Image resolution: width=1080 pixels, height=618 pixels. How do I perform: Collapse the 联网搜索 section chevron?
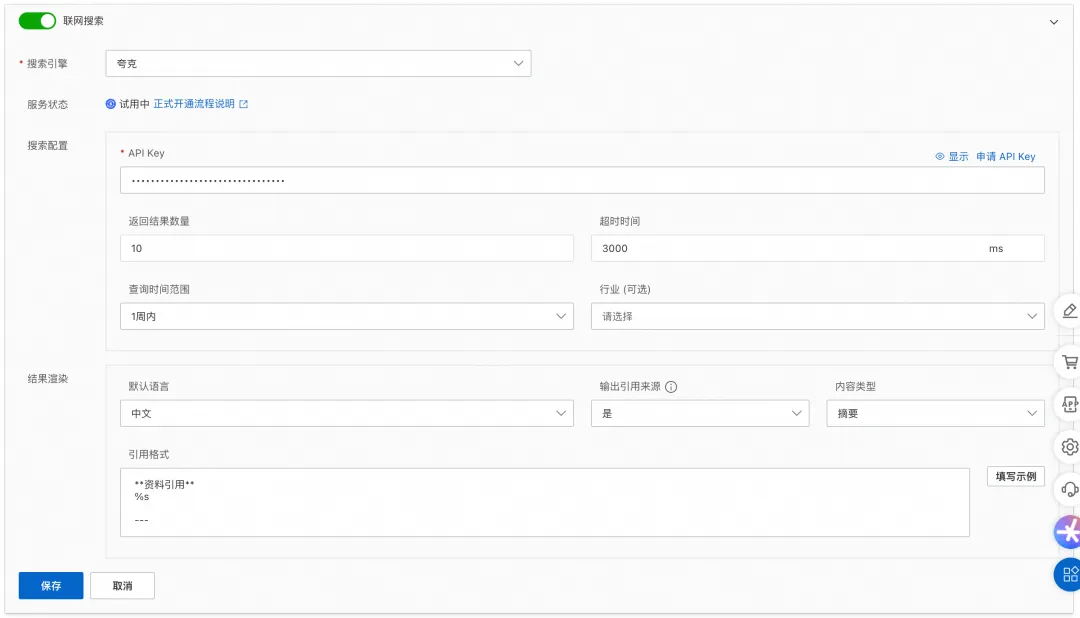[x=1053, y=22]
